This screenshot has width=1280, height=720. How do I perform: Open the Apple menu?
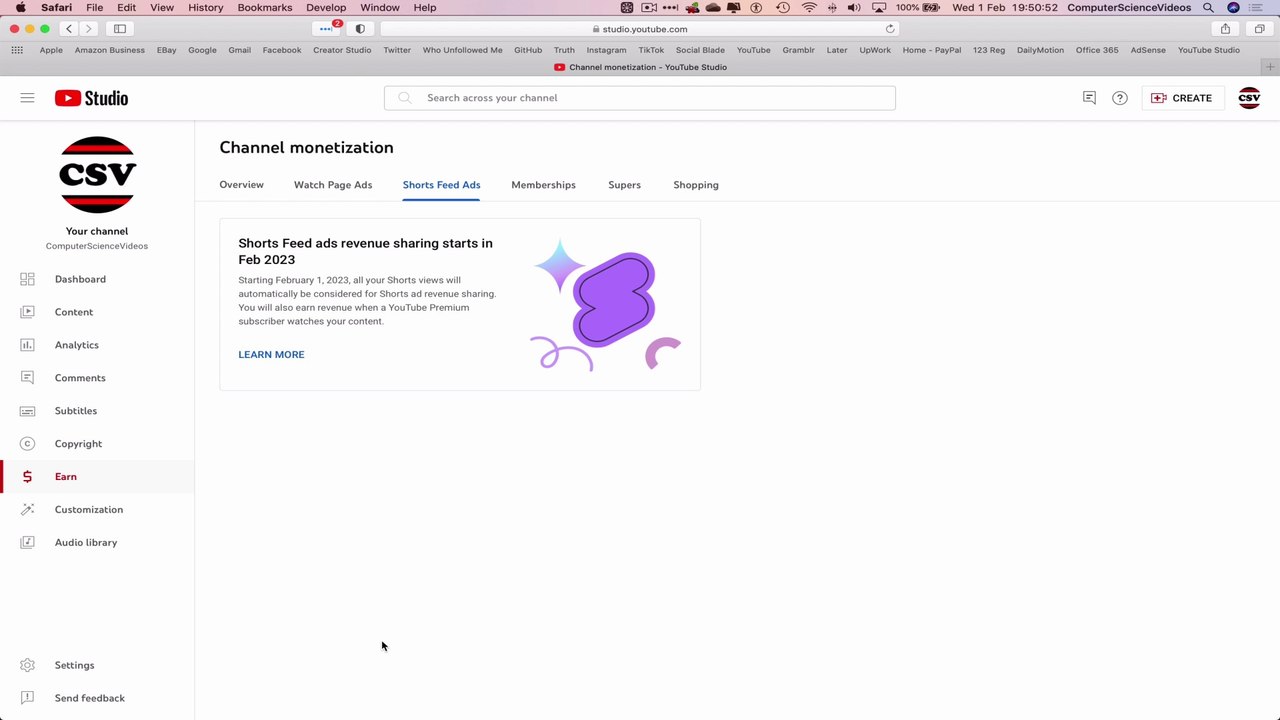coord(20,7)
